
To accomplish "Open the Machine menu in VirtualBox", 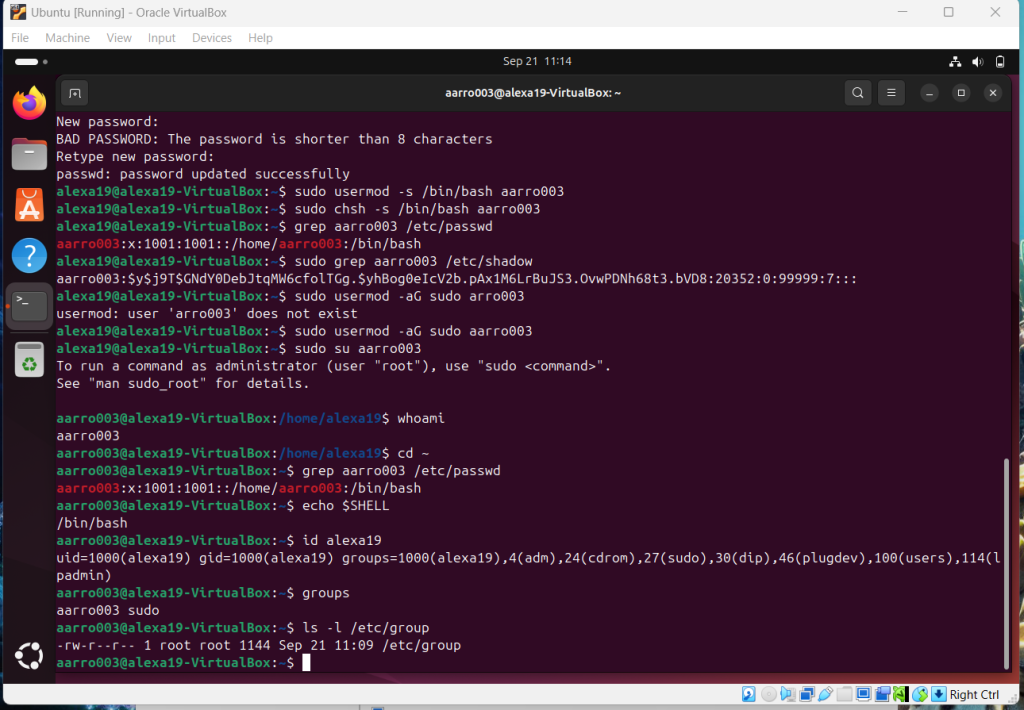I will [x=67, y=38].
